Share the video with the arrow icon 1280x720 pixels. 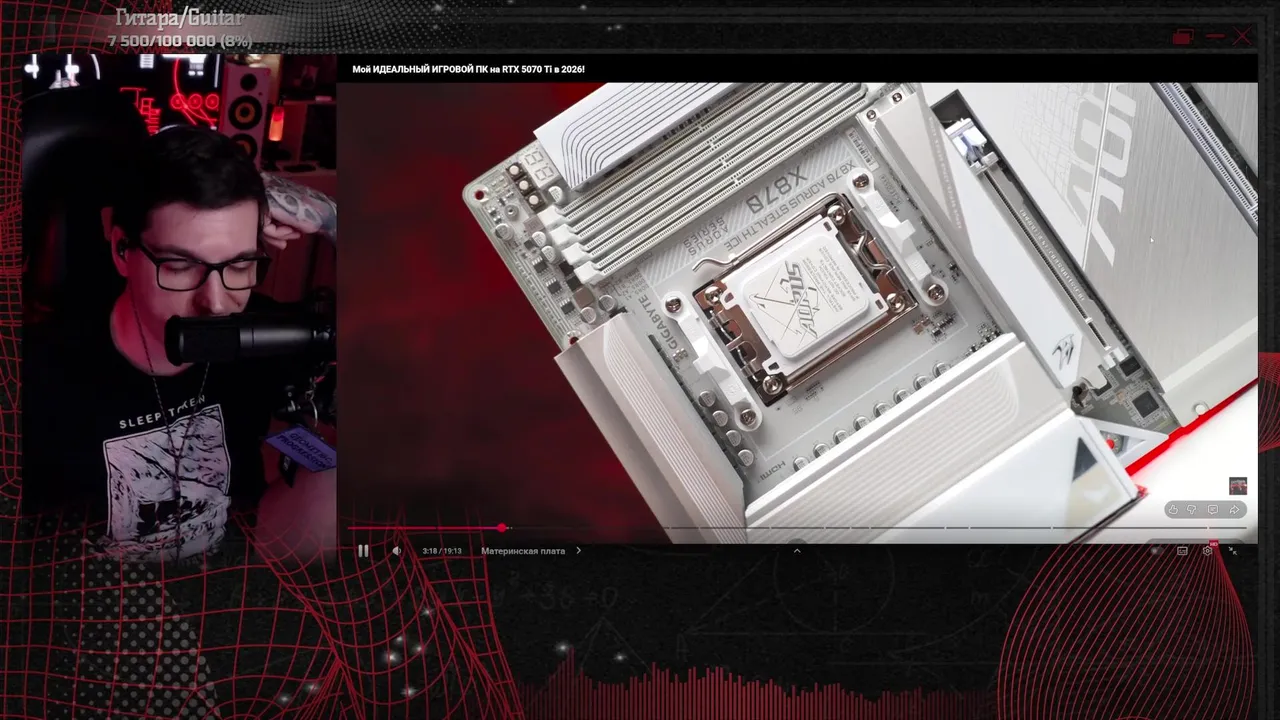tap(1234, 510)
